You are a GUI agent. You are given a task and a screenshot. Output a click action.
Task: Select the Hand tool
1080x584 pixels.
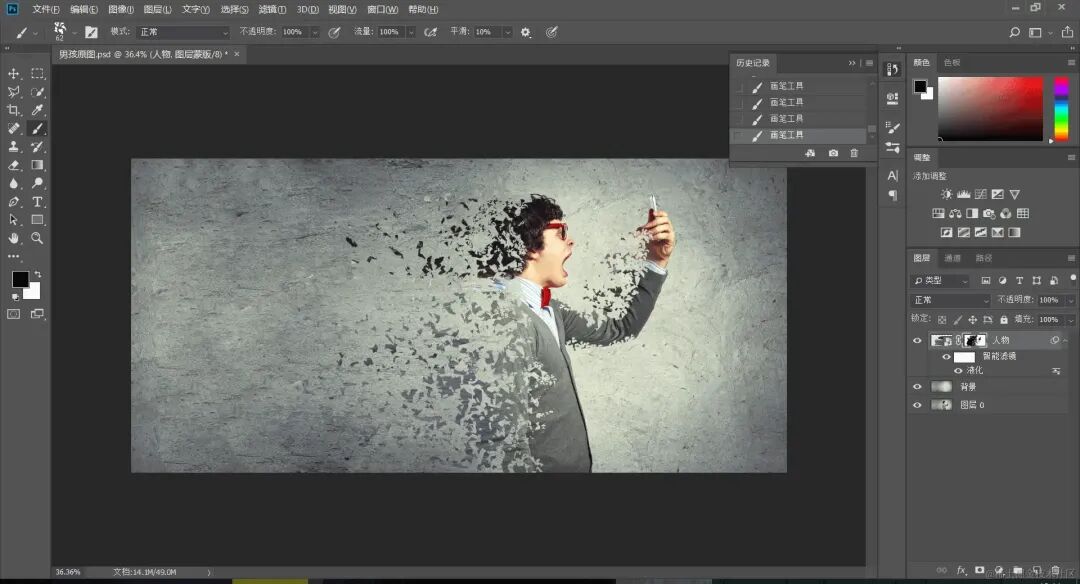click(x=14, y=238)
